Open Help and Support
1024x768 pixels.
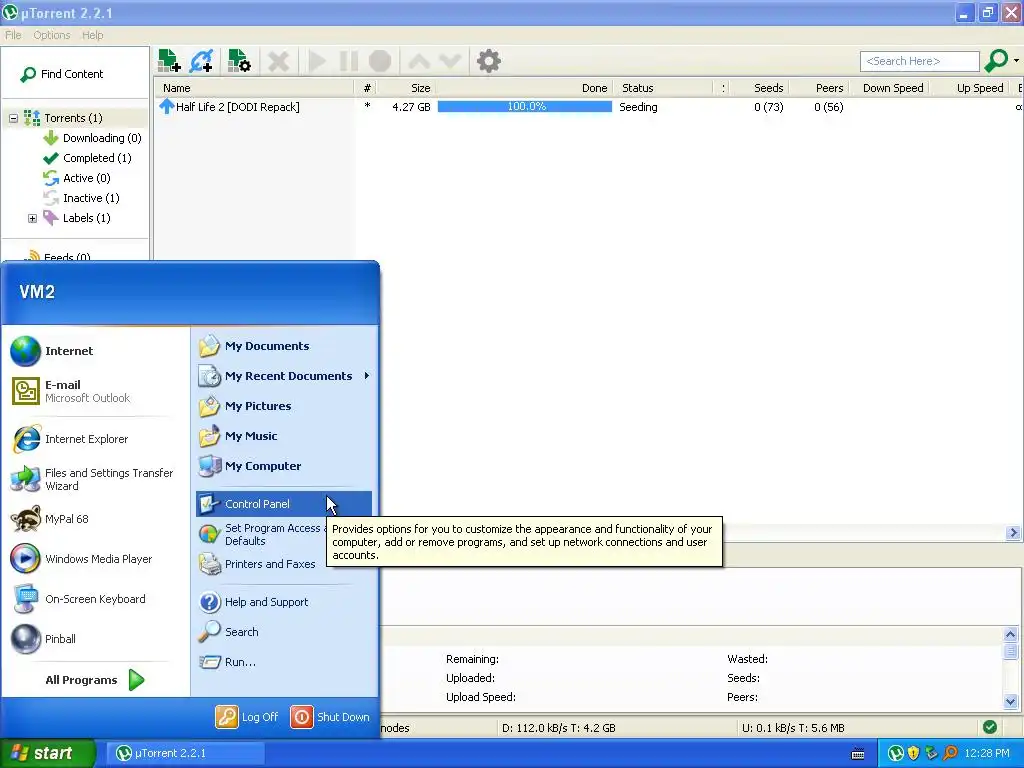coord(284,602)
